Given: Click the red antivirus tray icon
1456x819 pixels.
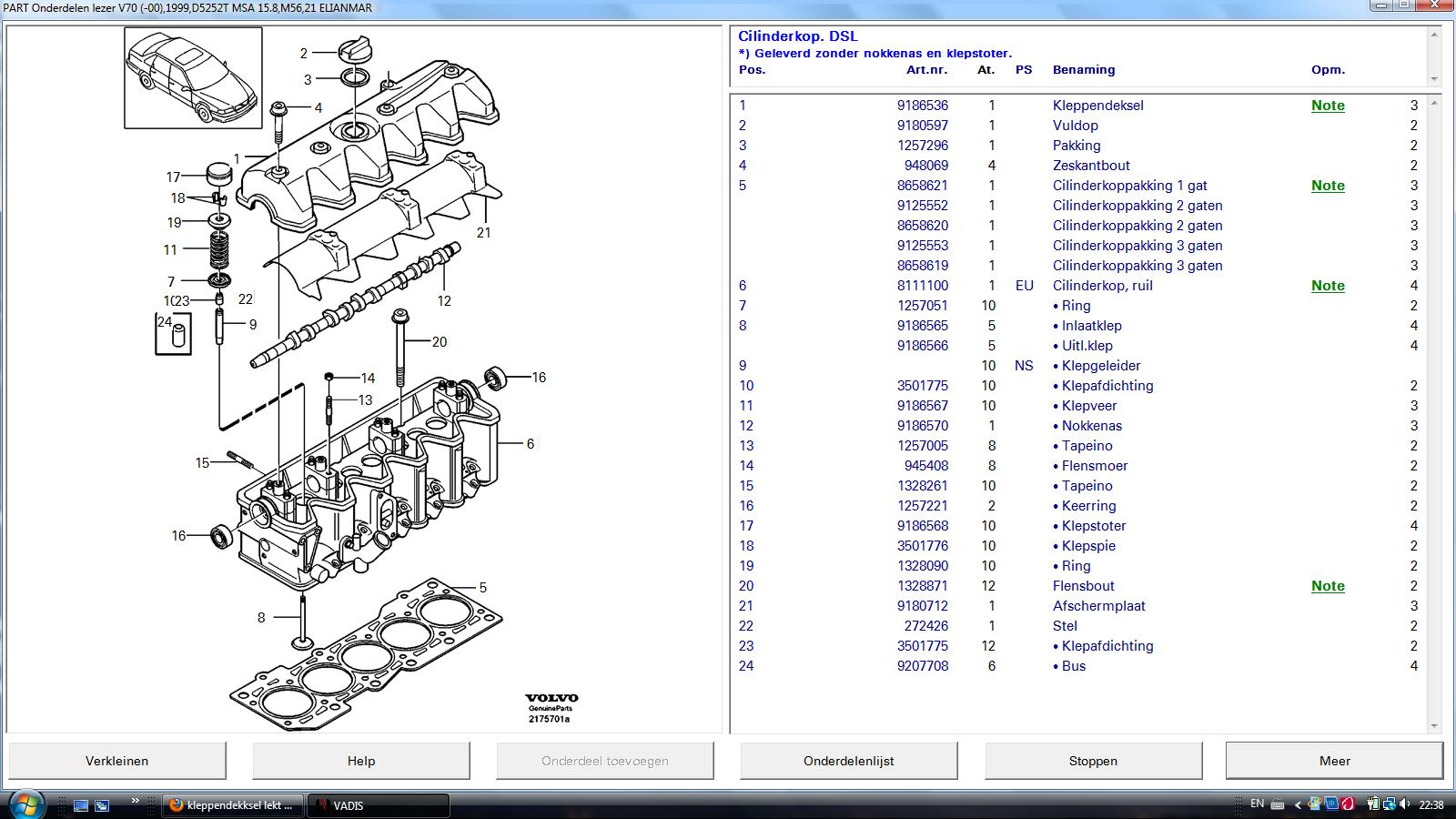Looking at the screenshot, I should (x=1348, y=804).
